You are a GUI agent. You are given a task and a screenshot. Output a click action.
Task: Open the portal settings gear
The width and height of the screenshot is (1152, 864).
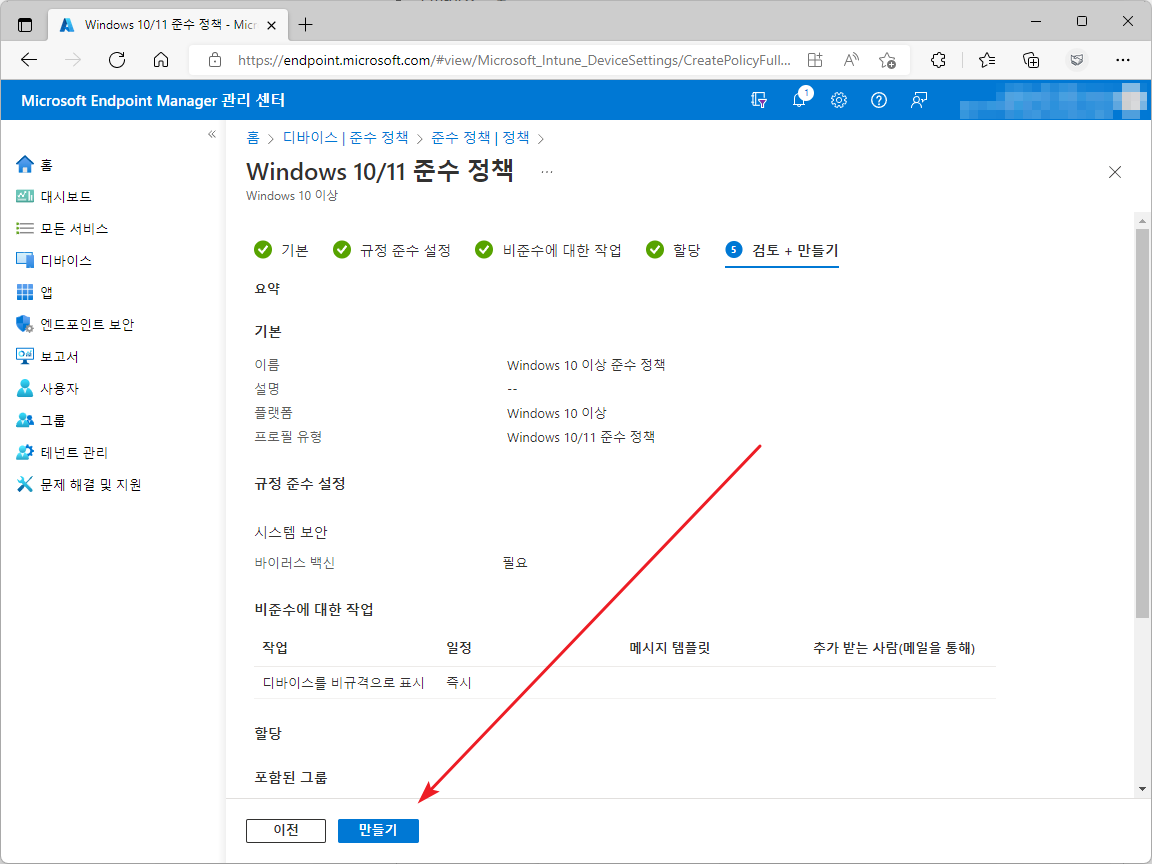839,100
